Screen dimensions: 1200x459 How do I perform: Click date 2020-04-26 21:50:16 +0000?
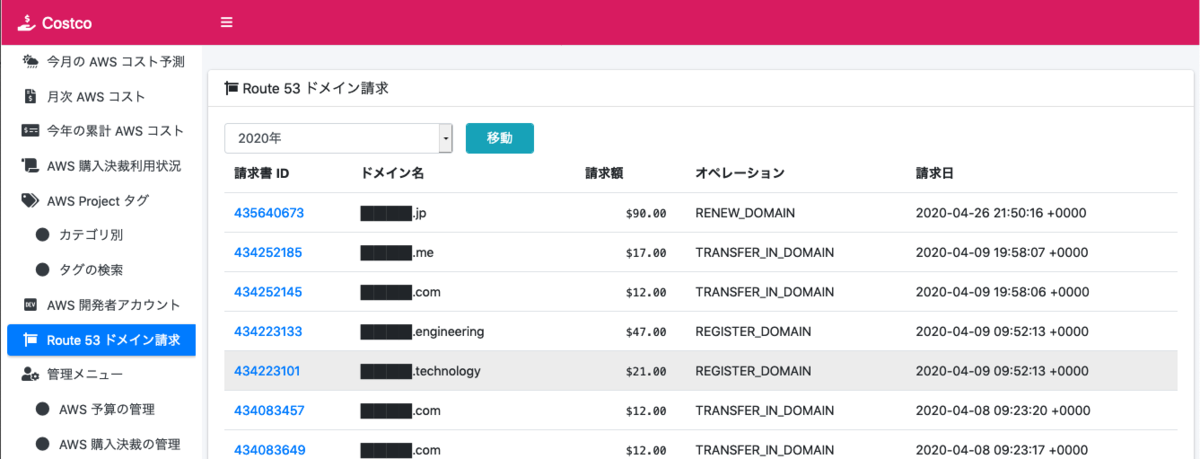tap(1001, 213)
